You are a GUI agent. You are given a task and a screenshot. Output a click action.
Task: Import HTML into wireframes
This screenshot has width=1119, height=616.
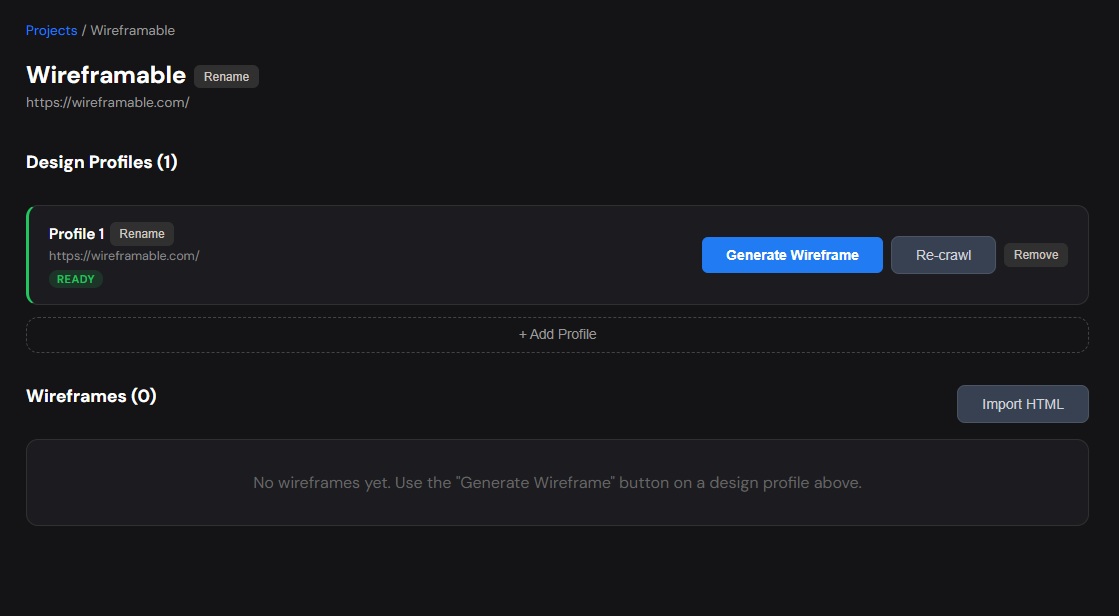coord(1023,404)
